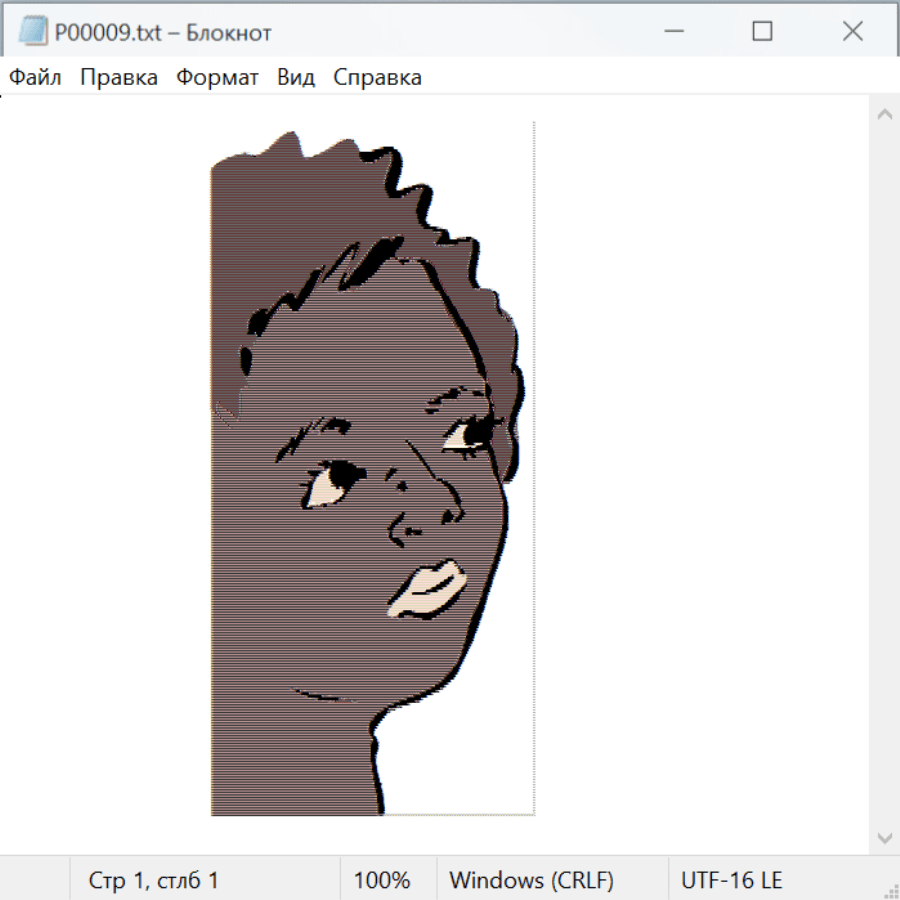The height and width of the screenshot is (900, 900).
Task: Click the 100% zoom level in the status bar
Action: tap(382, 880)
